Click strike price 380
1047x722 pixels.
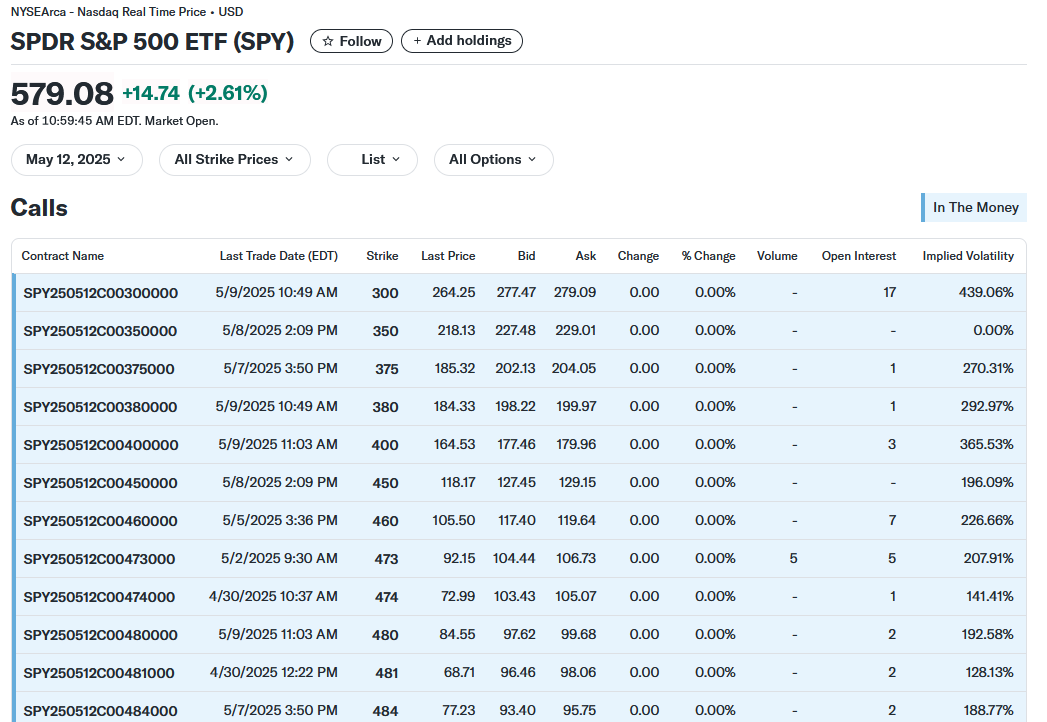385,407
